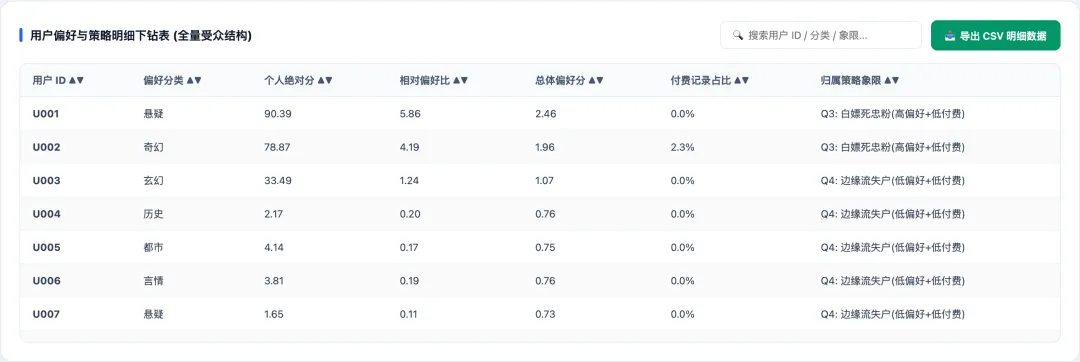Click the export icon on CSV button
The image size is (1080, 362).
pos(950,35)
